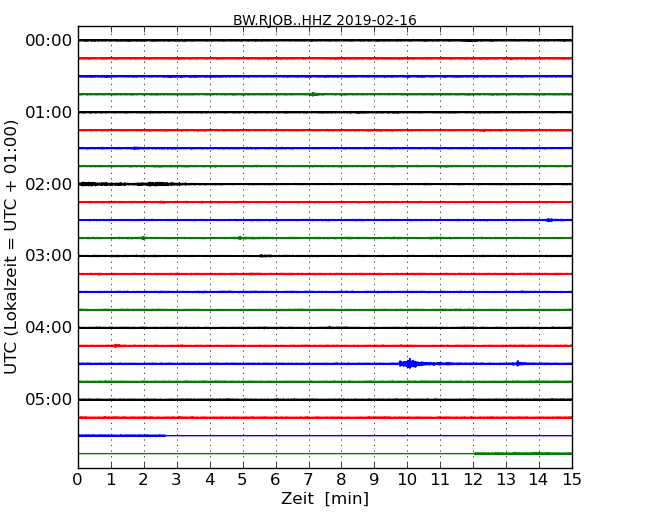
Task: Click x-axis tick label 1
Action: pyautogui.click(x=111, y=480)
